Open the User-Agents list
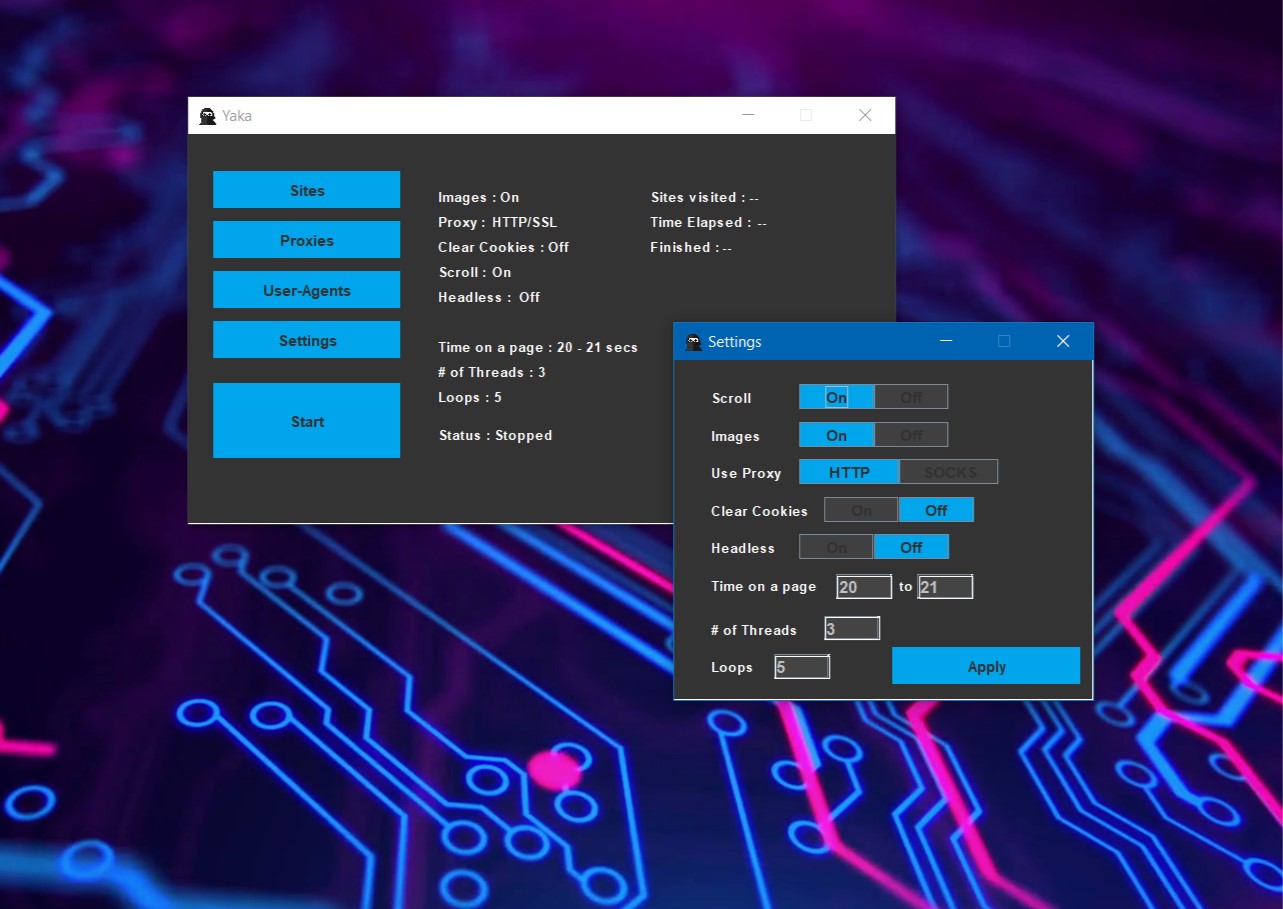This screenshot has width=1283, height=909. pos(306,290)
